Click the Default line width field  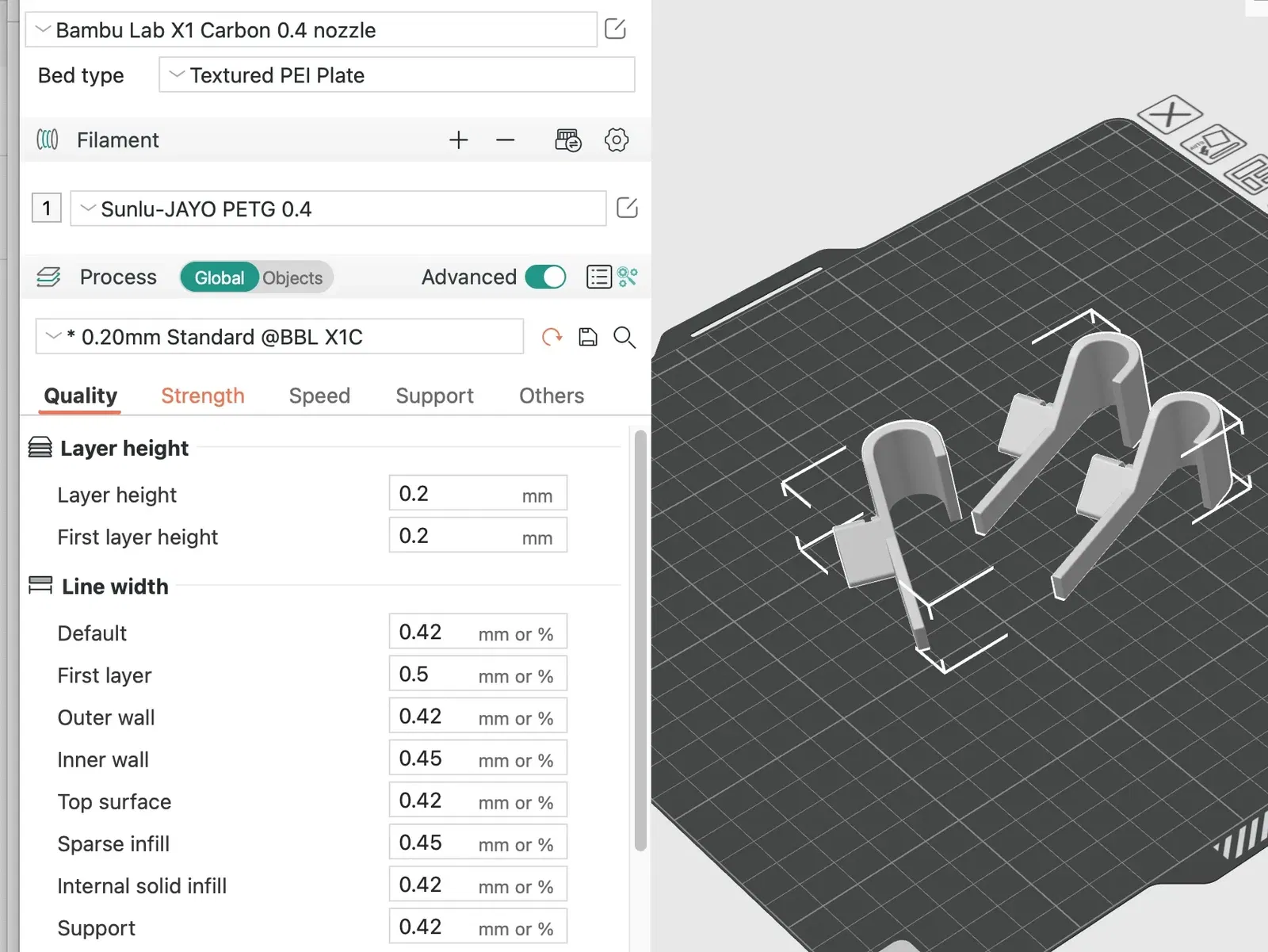pyautogui.click(x=478, y=632)
